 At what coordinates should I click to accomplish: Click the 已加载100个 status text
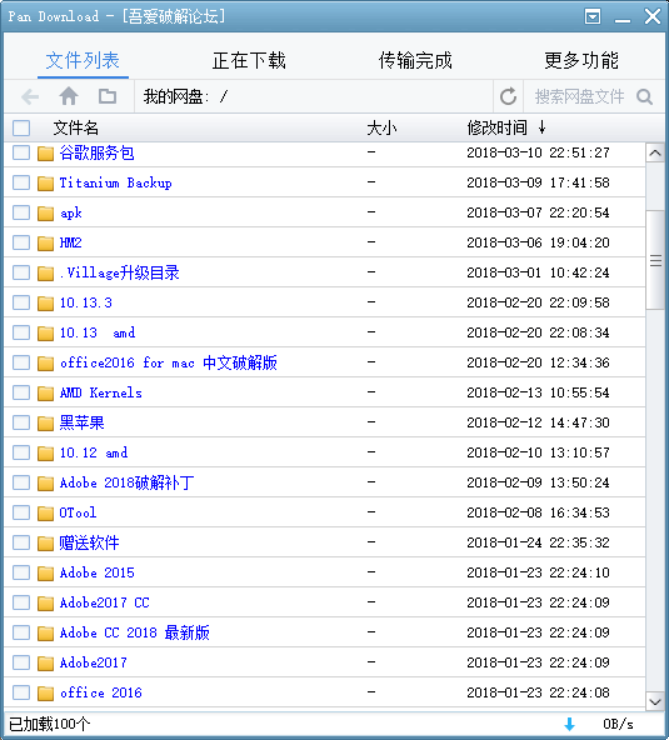click(x=50, y=723)
